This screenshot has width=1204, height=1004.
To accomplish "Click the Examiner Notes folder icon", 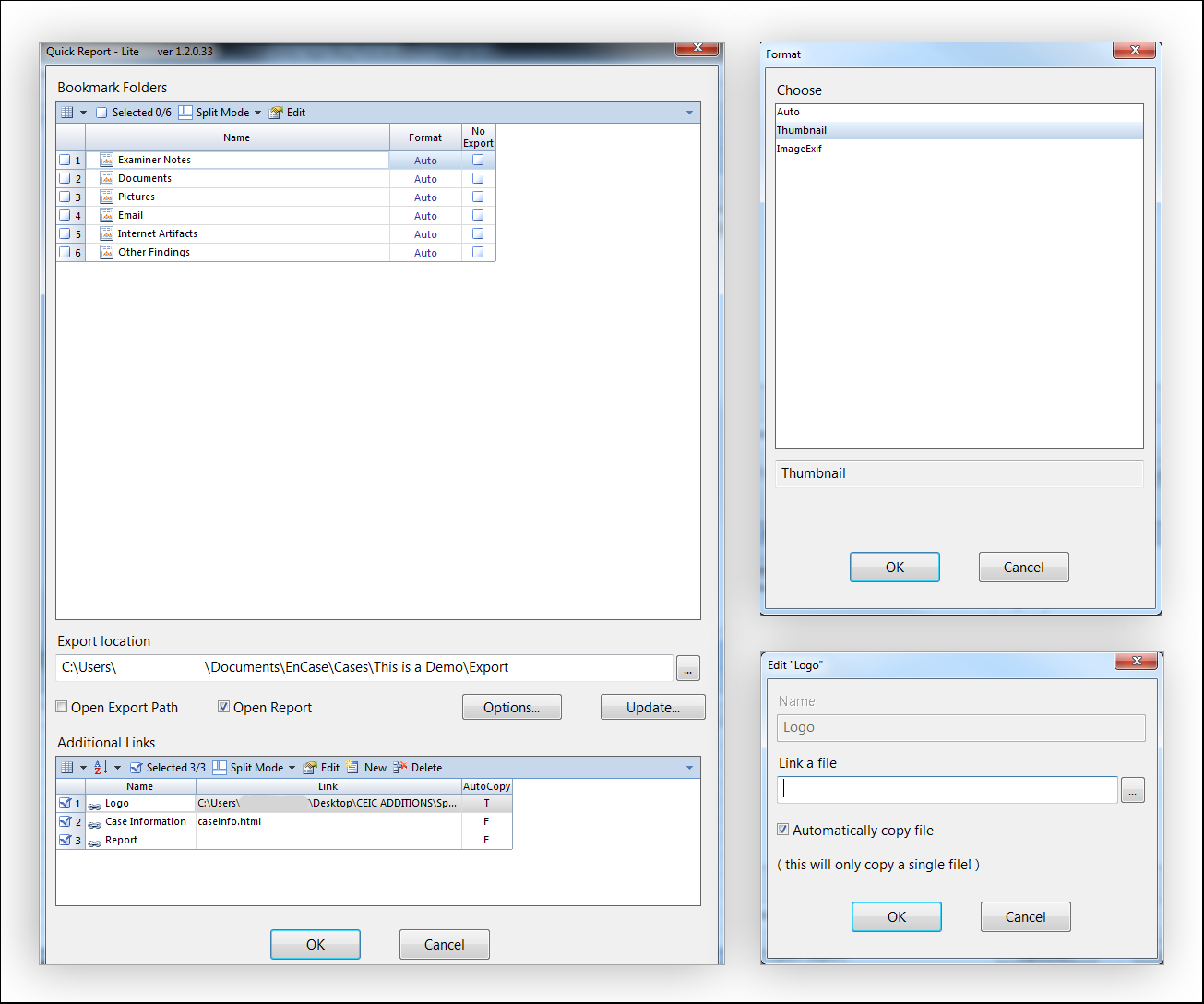I will click(106, 160).
